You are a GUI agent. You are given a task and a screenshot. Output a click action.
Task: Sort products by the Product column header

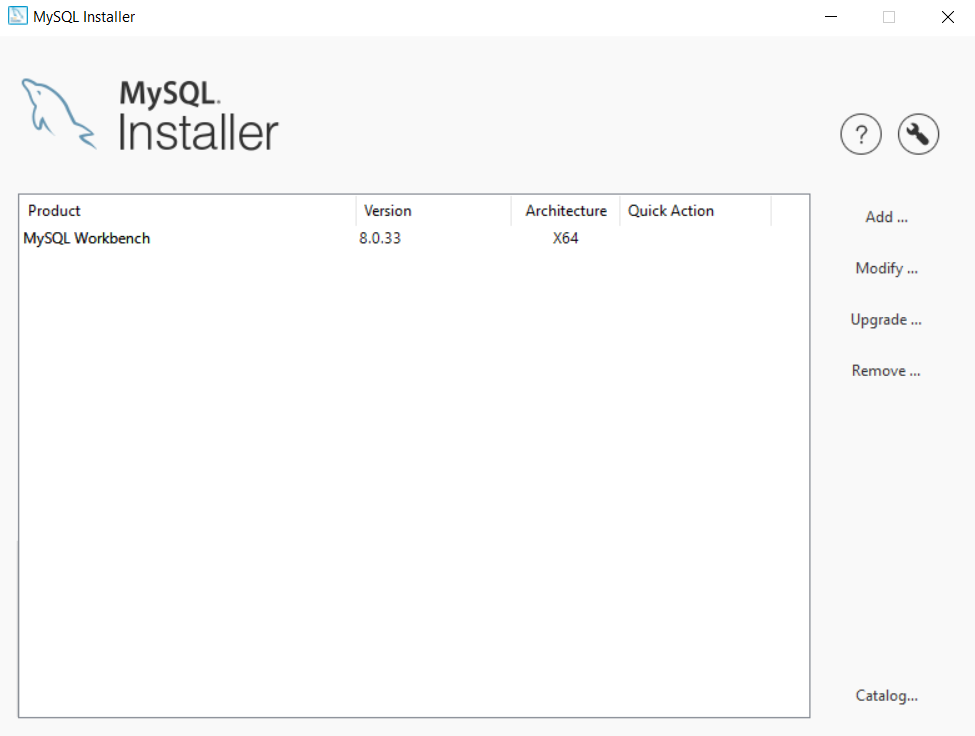click(54, 210)
